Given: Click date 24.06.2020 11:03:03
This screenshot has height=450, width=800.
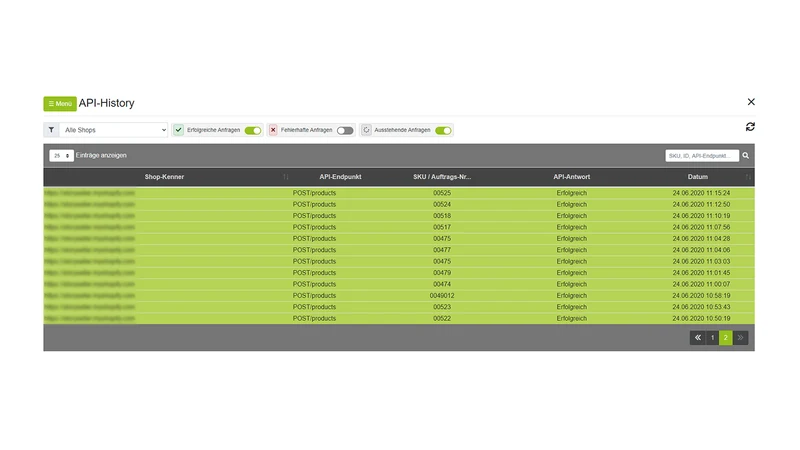Looking at the screenshot, I should pyautogui.click(x=701, y=261).
